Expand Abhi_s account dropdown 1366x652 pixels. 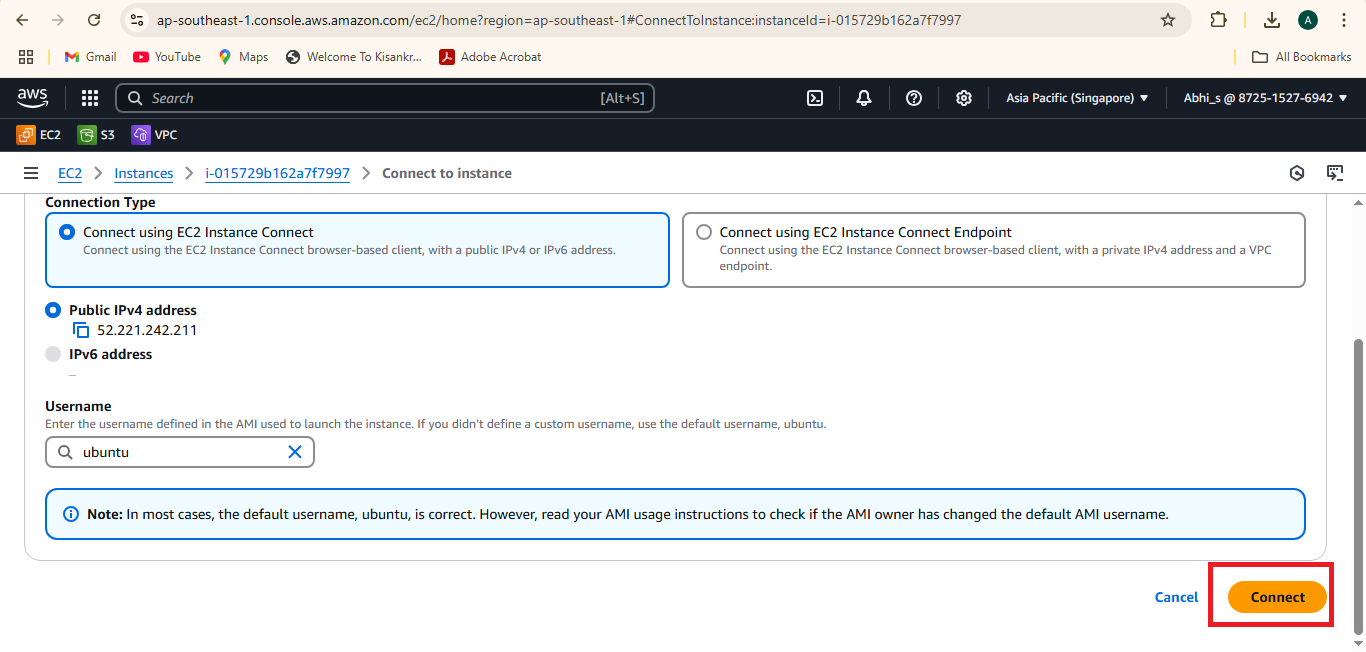(x=1266, y=98)
